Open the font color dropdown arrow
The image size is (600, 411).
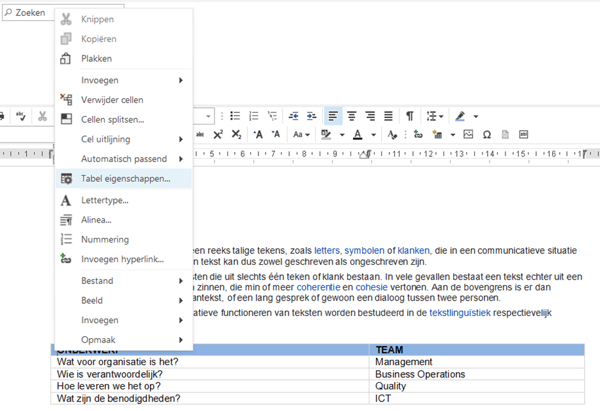point(373,135)
